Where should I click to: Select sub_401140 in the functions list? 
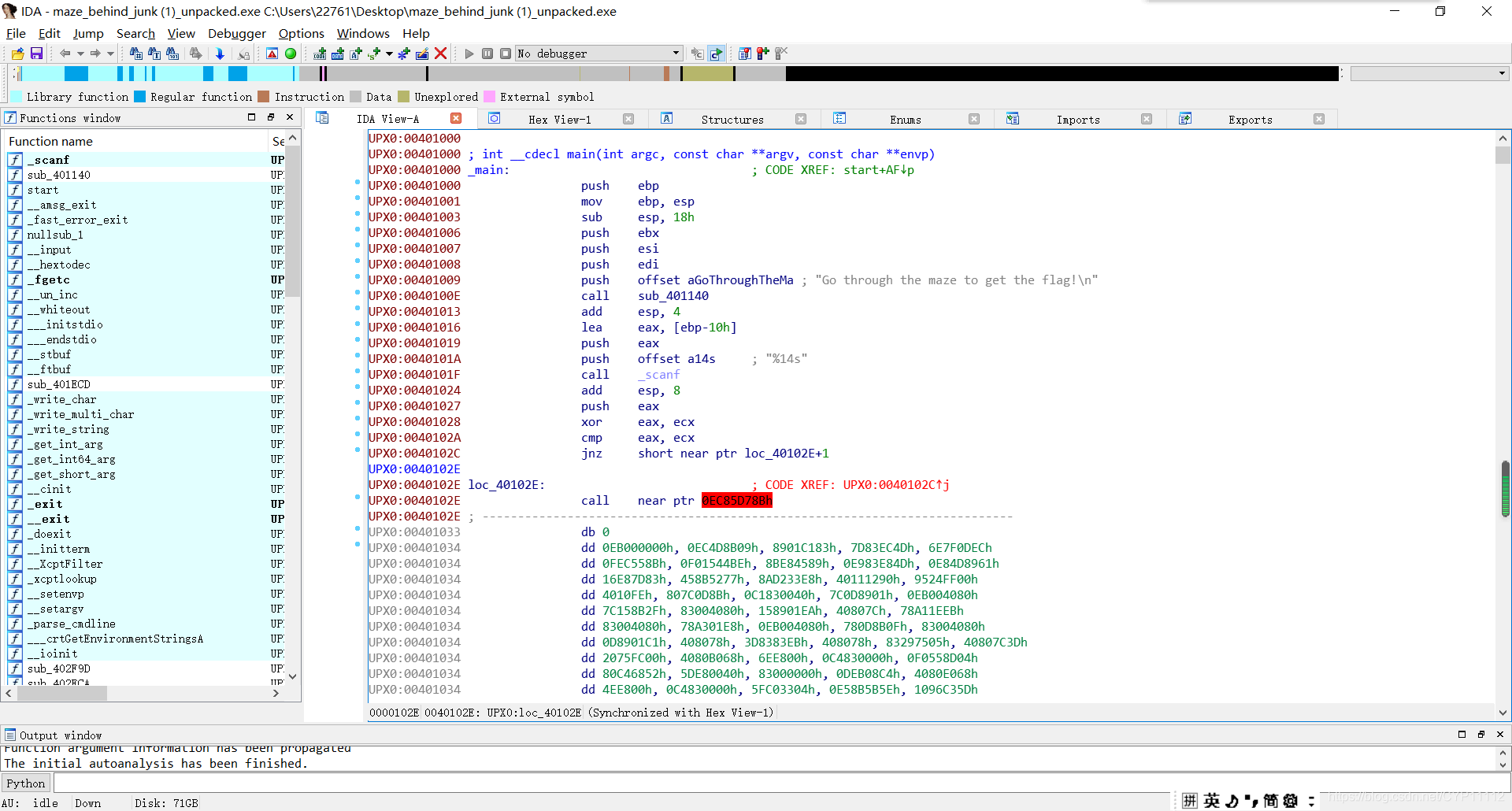[146, 175]
